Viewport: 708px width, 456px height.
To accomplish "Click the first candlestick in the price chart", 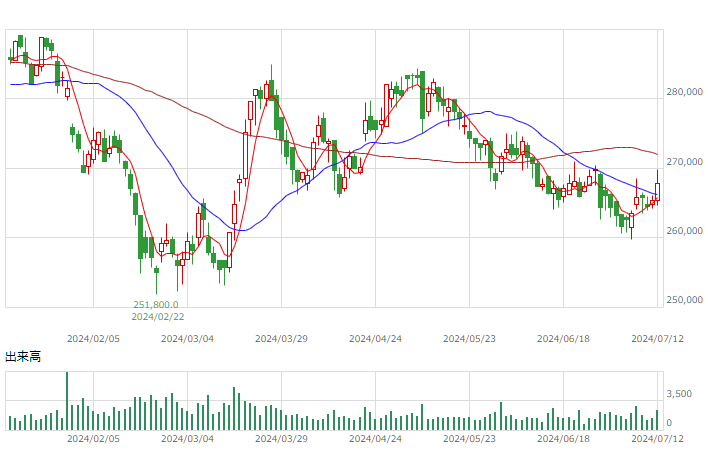I will (10, 58).
